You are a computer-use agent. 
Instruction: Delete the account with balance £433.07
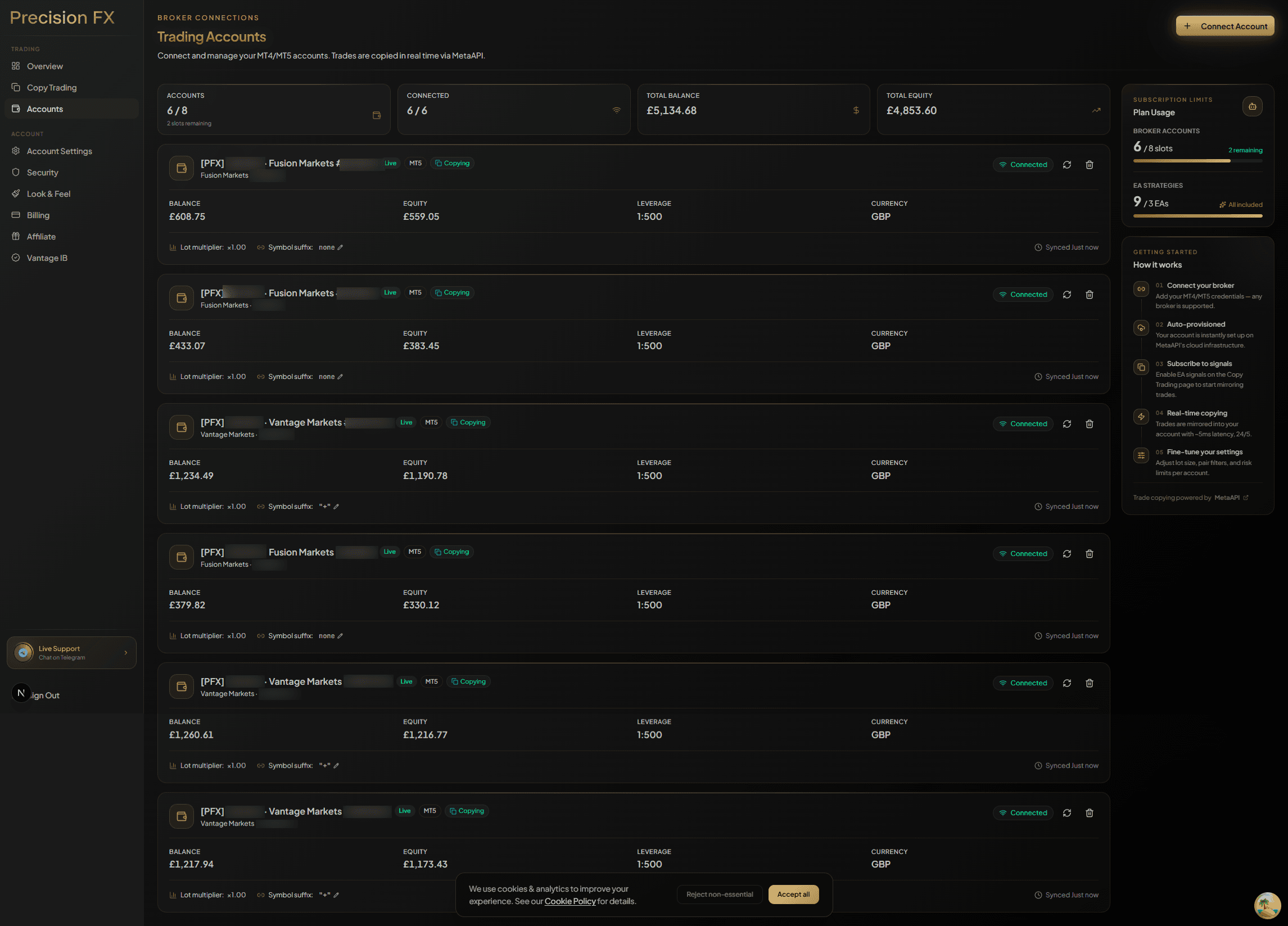pyautogui.click(x=1089, y=294)
